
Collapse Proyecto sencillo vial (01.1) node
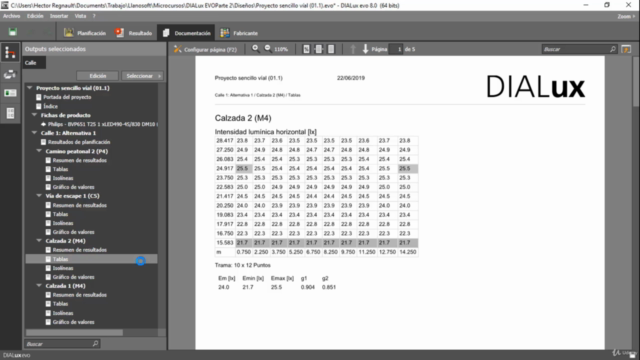[x=29, y=88]
